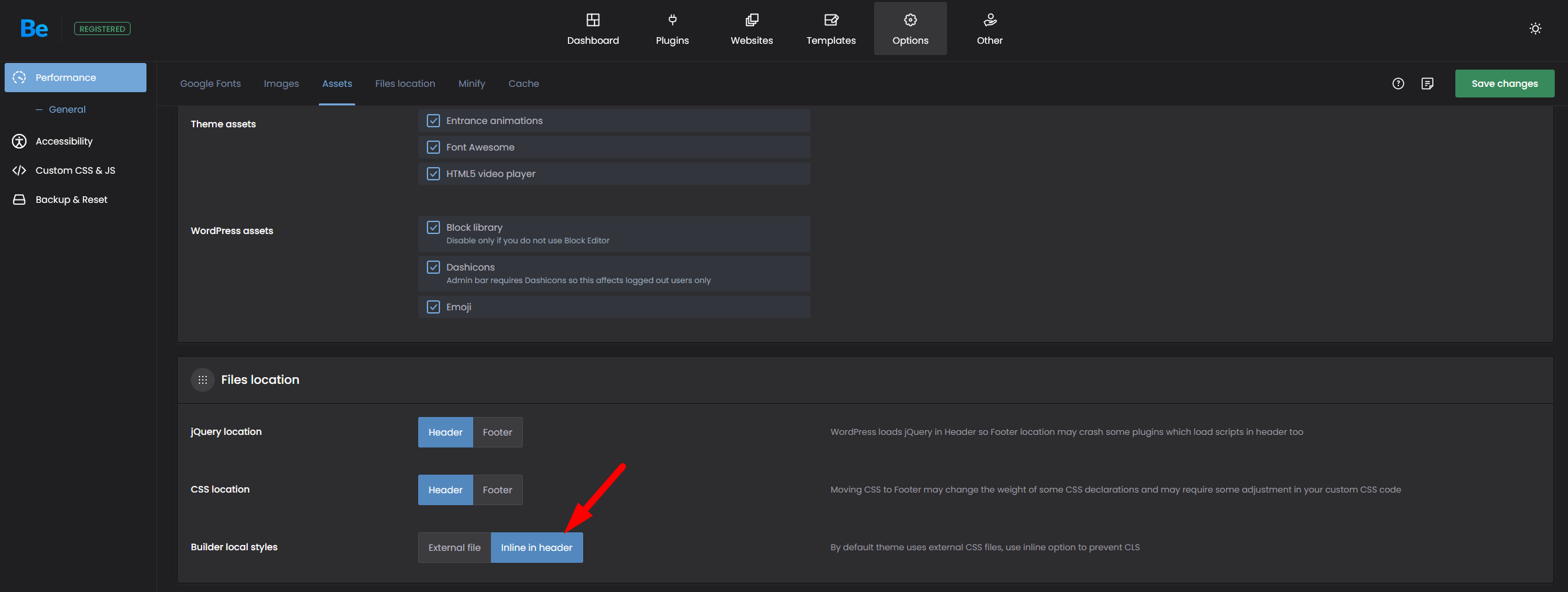Open the Other section
This screenshot has height=592, width=1568.
989,29
